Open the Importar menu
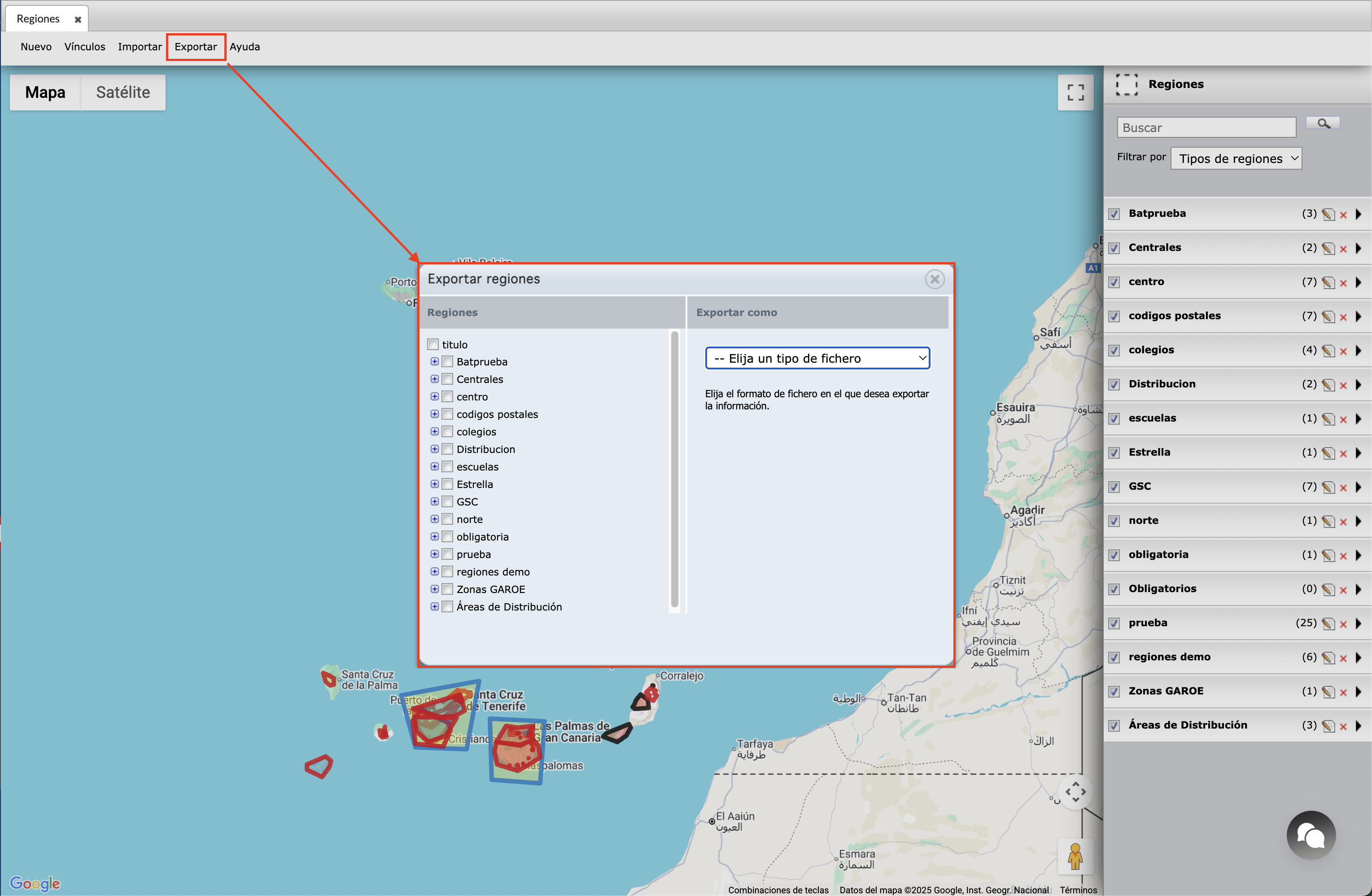The width and height of the screenshot is (1372, 896). (x=140, y=47)
